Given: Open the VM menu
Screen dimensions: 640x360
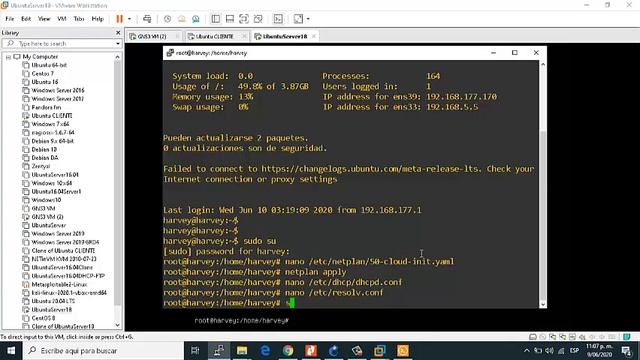Looking at the screenshot, I should (62, 19).
